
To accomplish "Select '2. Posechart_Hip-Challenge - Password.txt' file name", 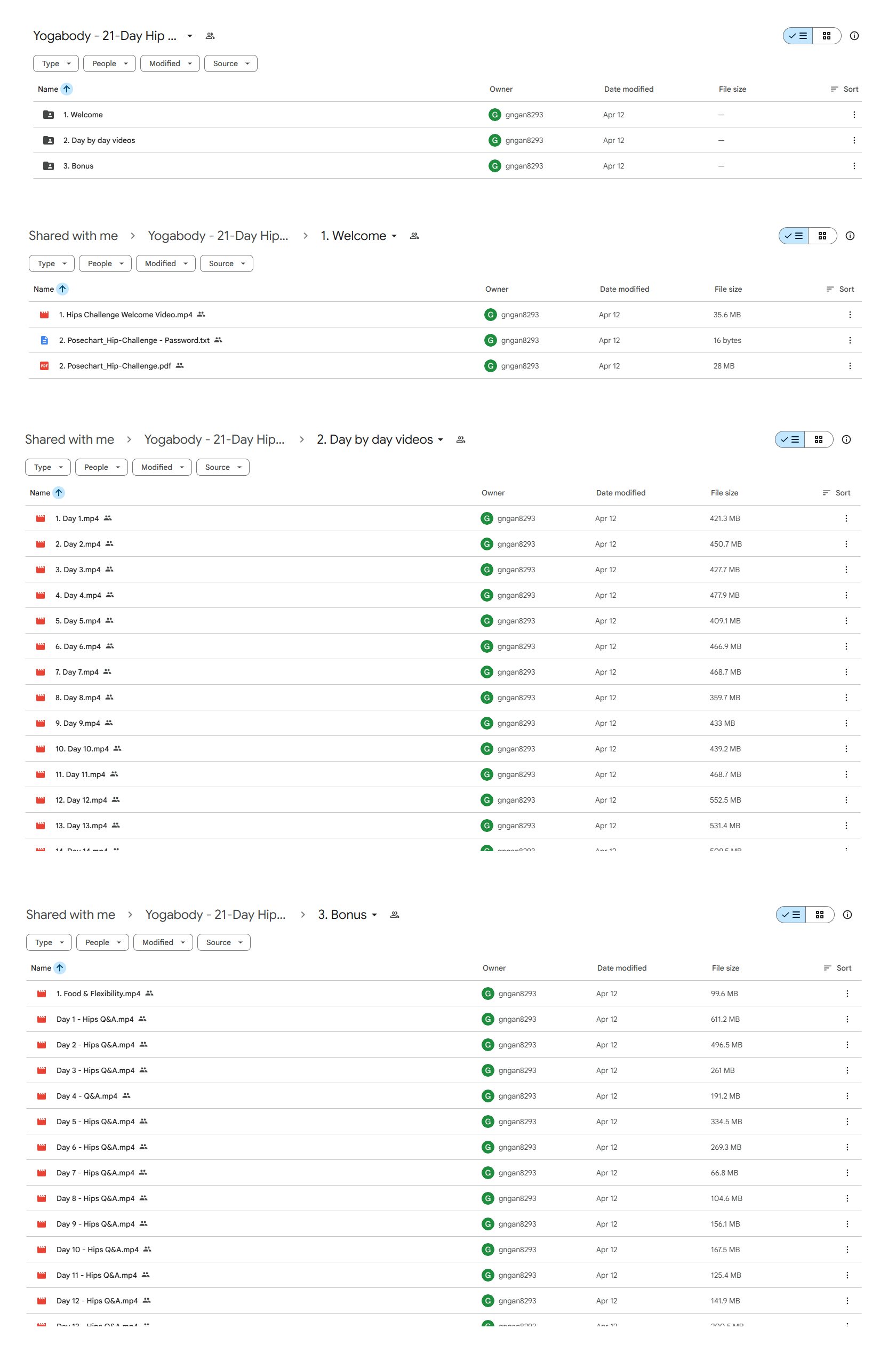I will [x=134, y=341].
